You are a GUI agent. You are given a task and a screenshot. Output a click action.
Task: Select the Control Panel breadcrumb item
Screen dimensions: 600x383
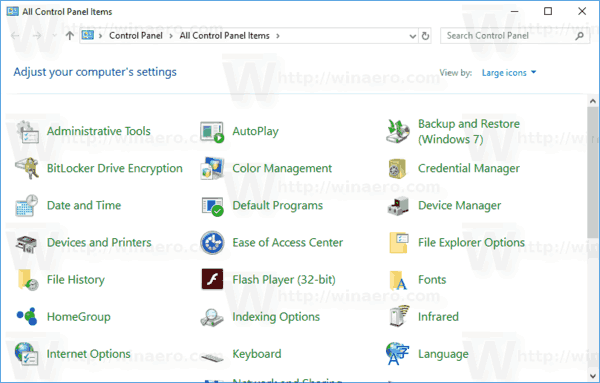136,36
